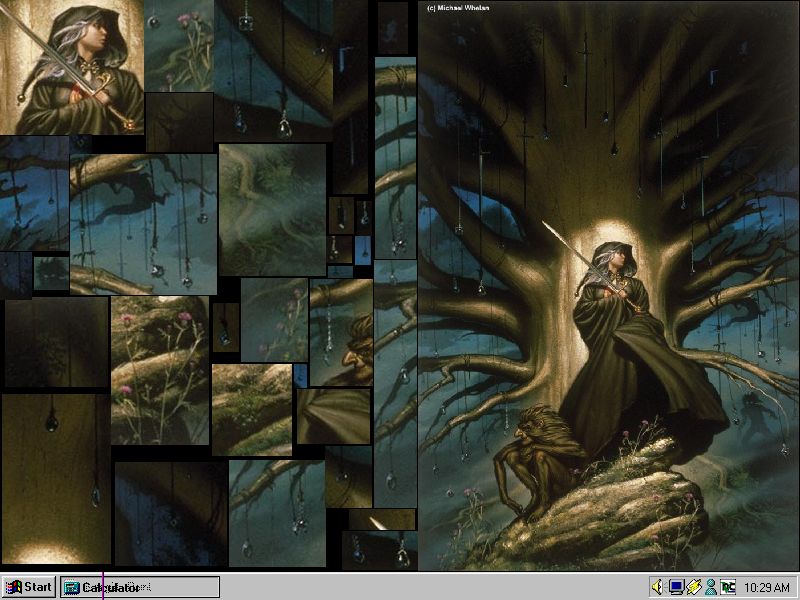Open the Start menu
The height and width of the screenshot is (600, 800).
coord(29,587)
